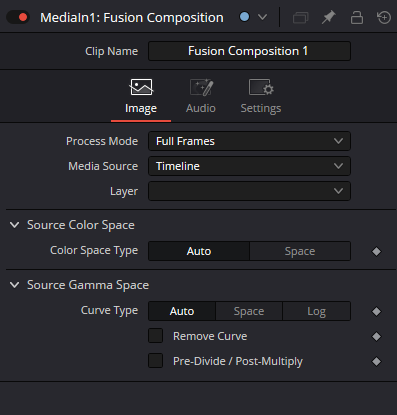Click the MediaIn1: Fusion Composition title
The image size is (397, 415).
point(132,17)
